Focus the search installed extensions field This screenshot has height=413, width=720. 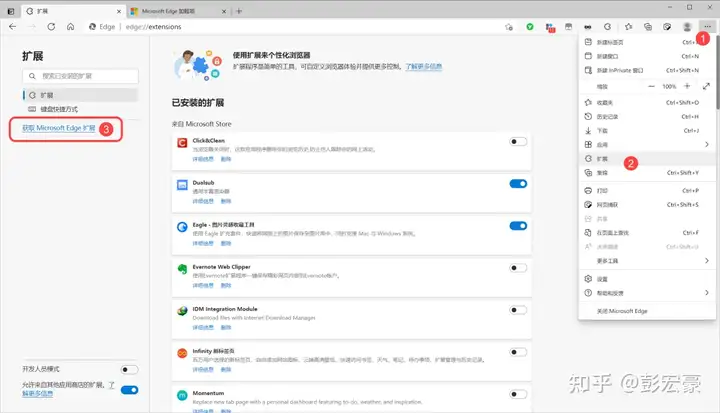coord(80,76)
